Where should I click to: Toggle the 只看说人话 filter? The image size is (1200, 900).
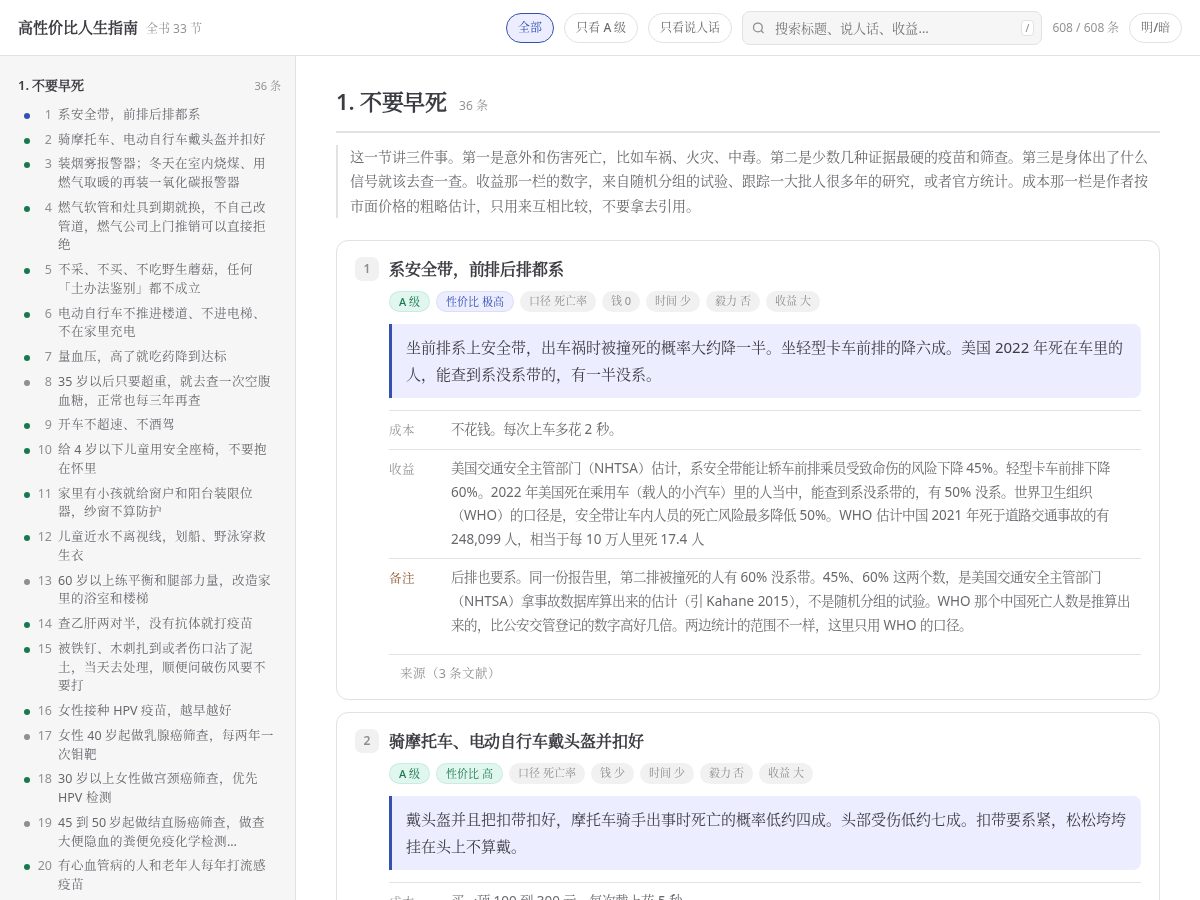tap(690, 28)
